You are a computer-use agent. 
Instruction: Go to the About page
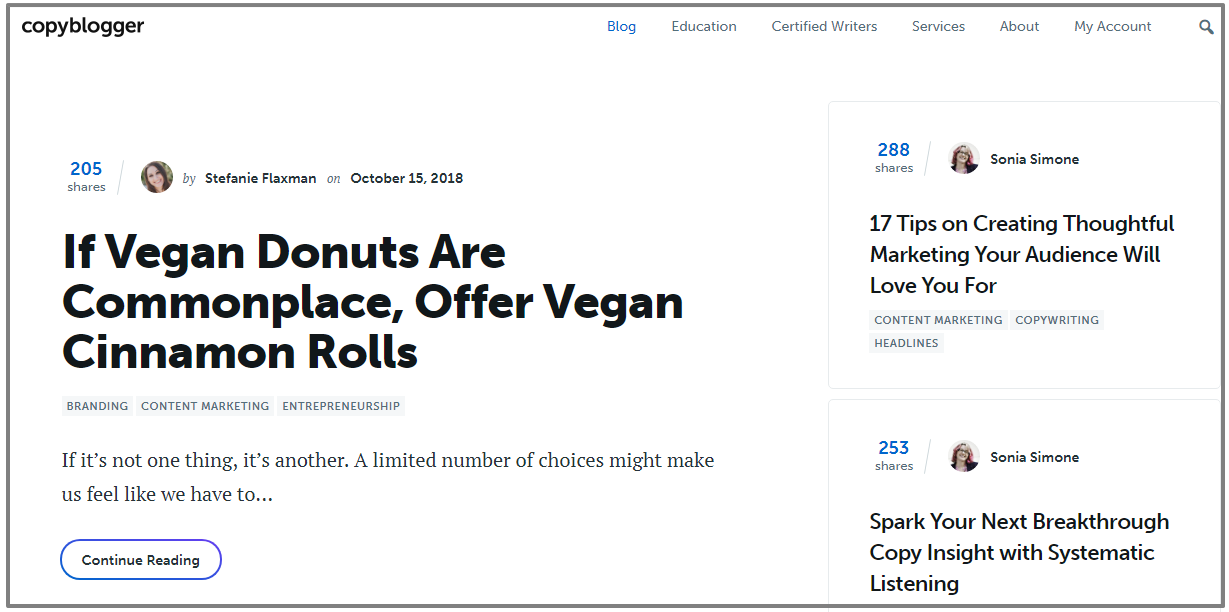[1019, 26]
